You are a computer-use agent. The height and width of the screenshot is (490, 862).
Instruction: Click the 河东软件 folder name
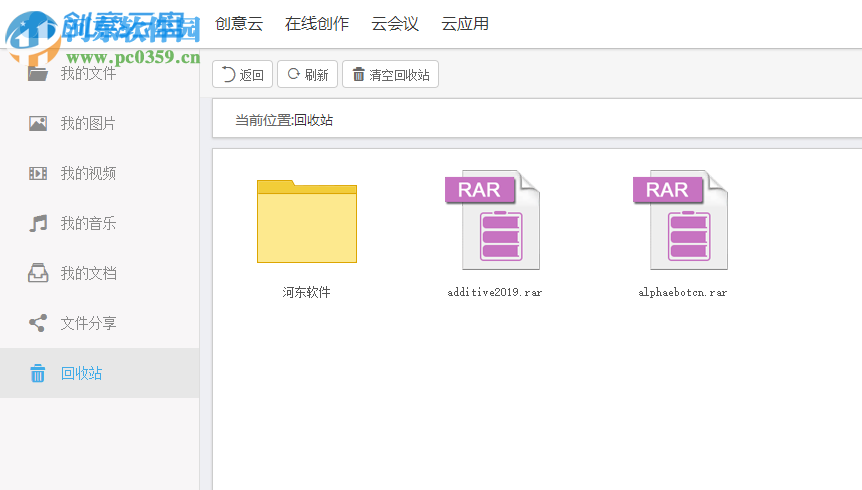tap(306, 292)
